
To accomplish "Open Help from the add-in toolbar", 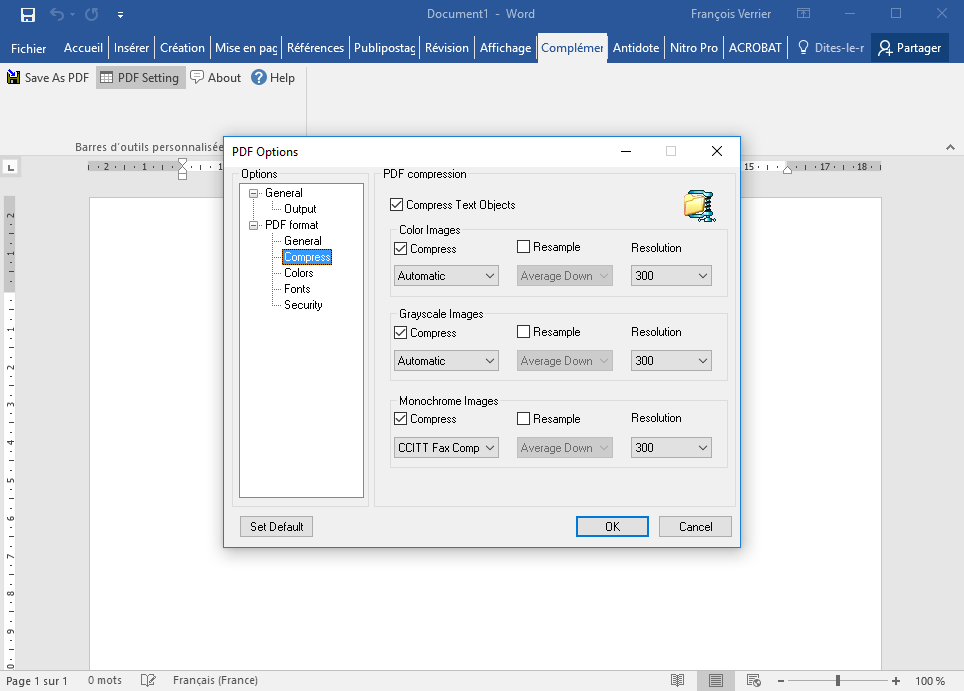I will [259, 78].
